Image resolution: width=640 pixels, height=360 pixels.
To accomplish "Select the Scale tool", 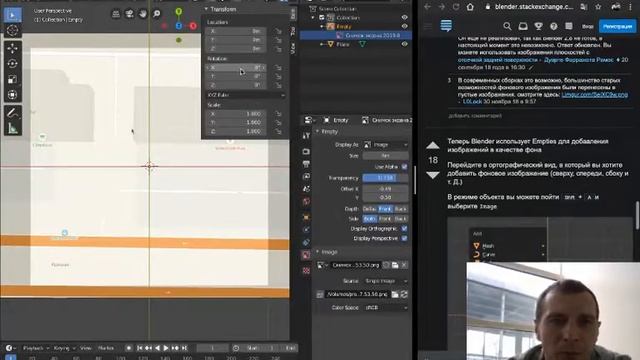I will (x=13, y=79).
